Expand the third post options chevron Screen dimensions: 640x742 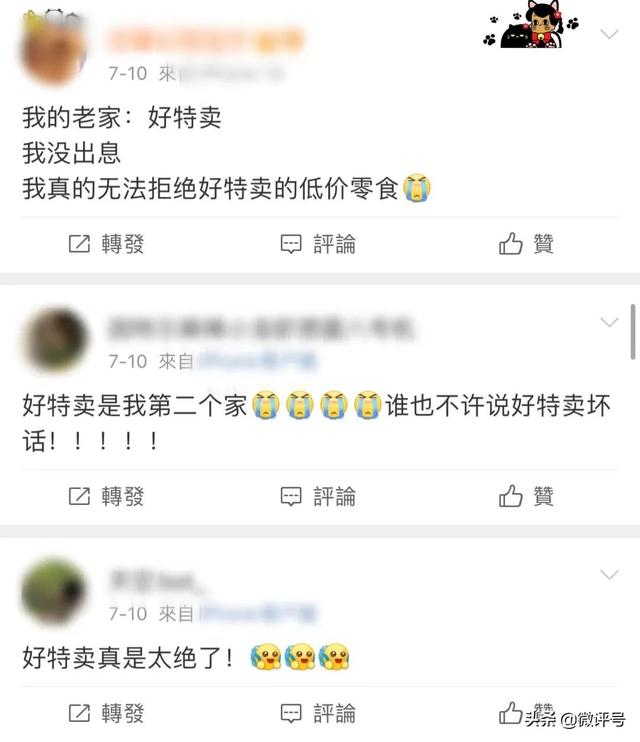(x=609, y=574)
